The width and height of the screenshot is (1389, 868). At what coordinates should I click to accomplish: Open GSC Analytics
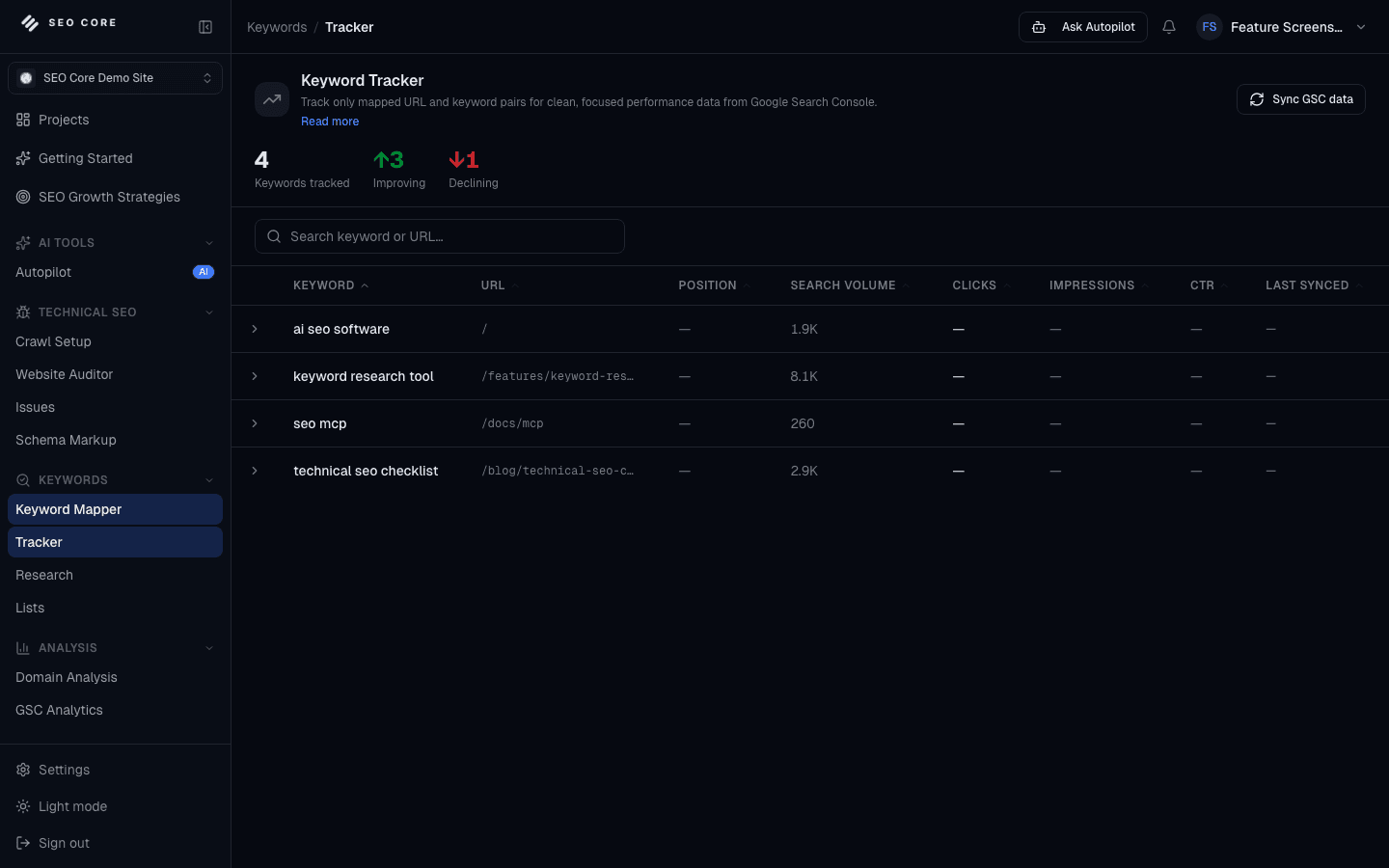tap(116, 710)
